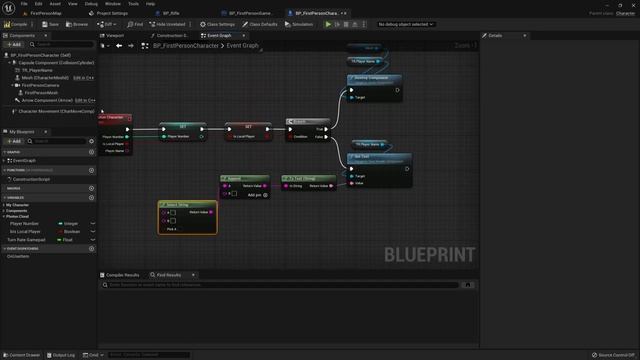Add new macro with Macros plus icon
This screenshot has height=360, width=640.
pos(91,188)
